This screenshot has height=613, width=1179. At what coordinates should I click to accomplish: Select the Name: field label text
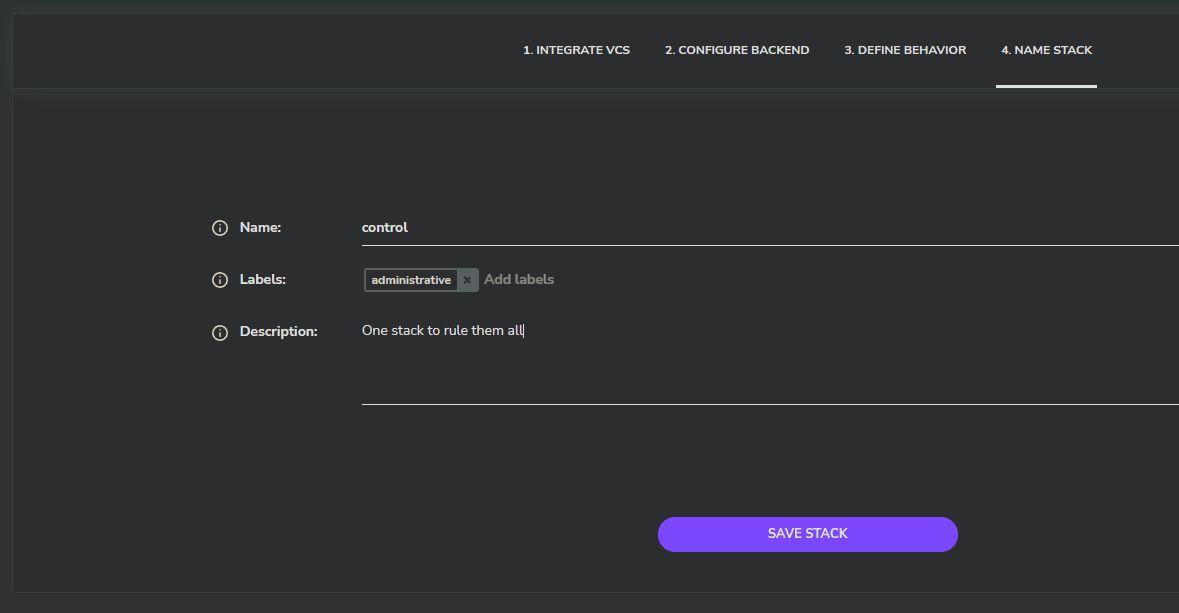click(260, 227)
